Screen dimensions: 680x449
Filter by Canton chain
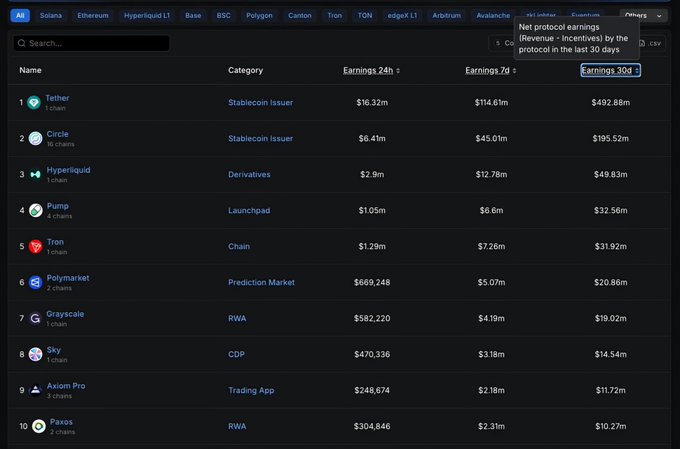[300, 16]
